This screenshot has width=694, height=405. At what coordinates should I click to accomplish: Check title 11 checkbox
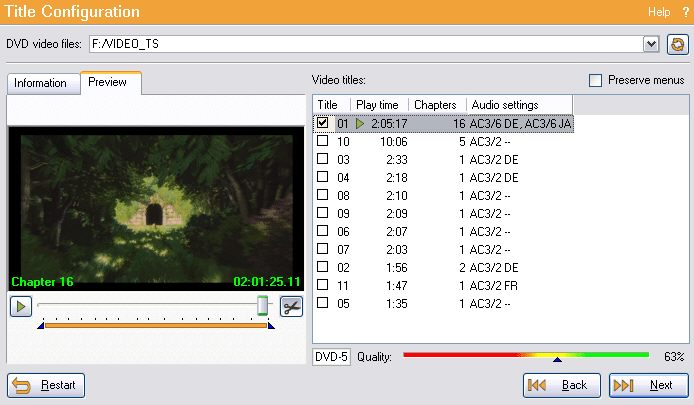coord(322,285)
